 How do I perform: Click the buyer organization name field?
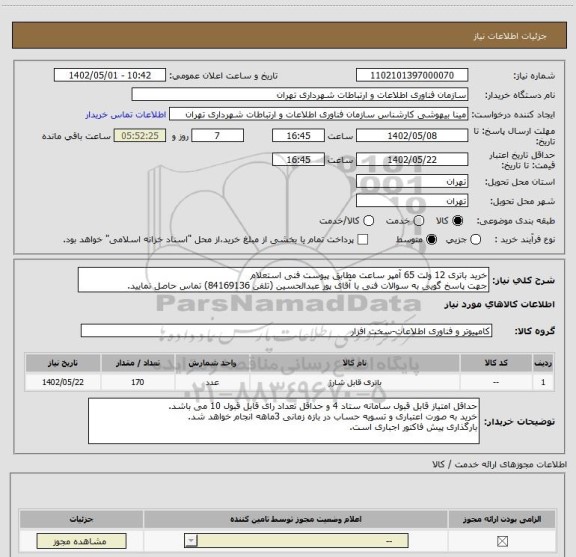[300, 95]
